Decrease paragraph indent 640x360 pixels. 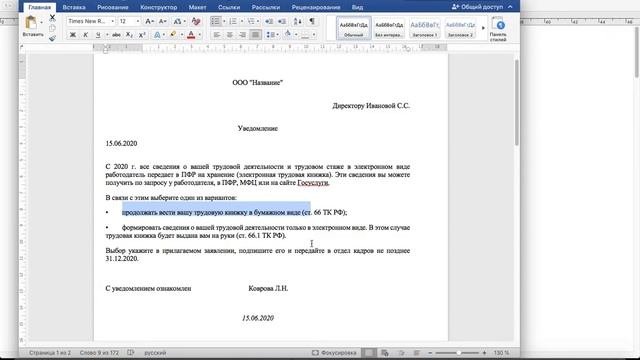(x=269, y=21)
